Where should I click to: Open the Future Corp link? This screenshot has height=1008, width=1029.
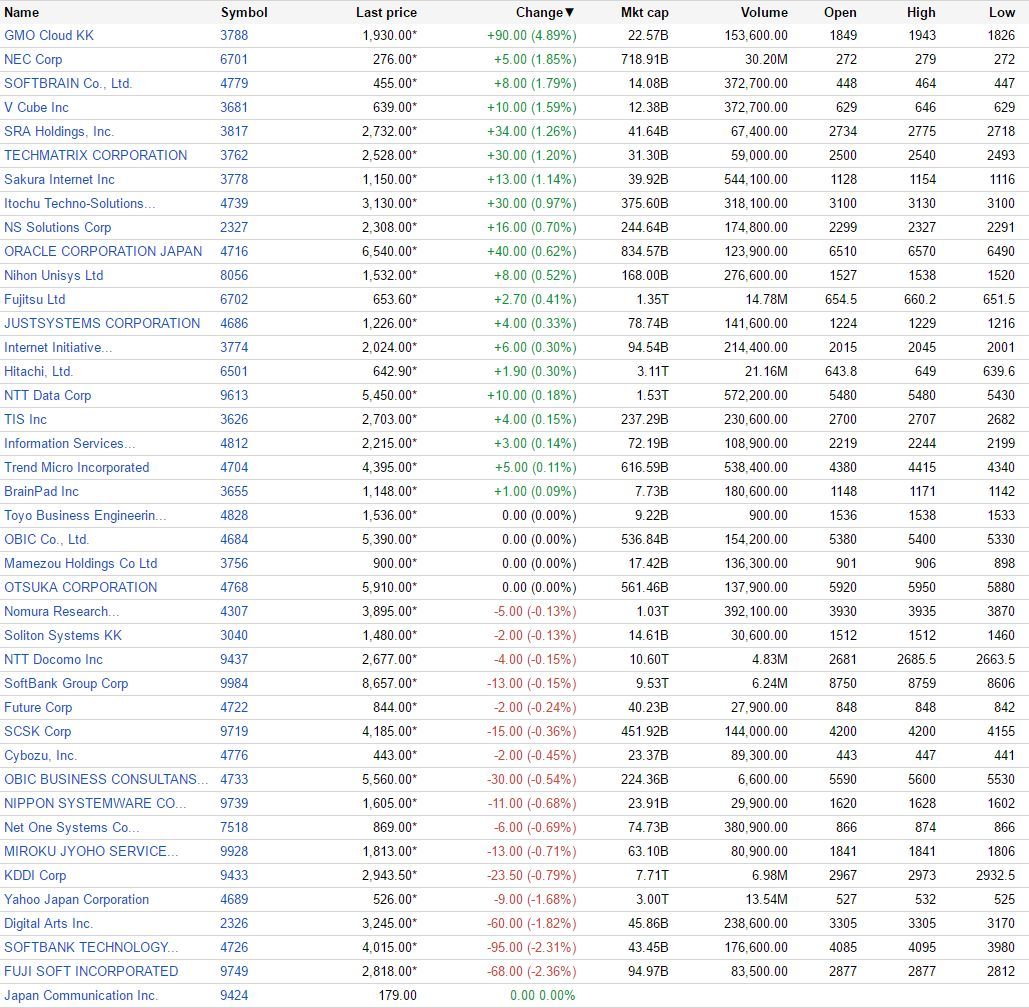point(38,707)
